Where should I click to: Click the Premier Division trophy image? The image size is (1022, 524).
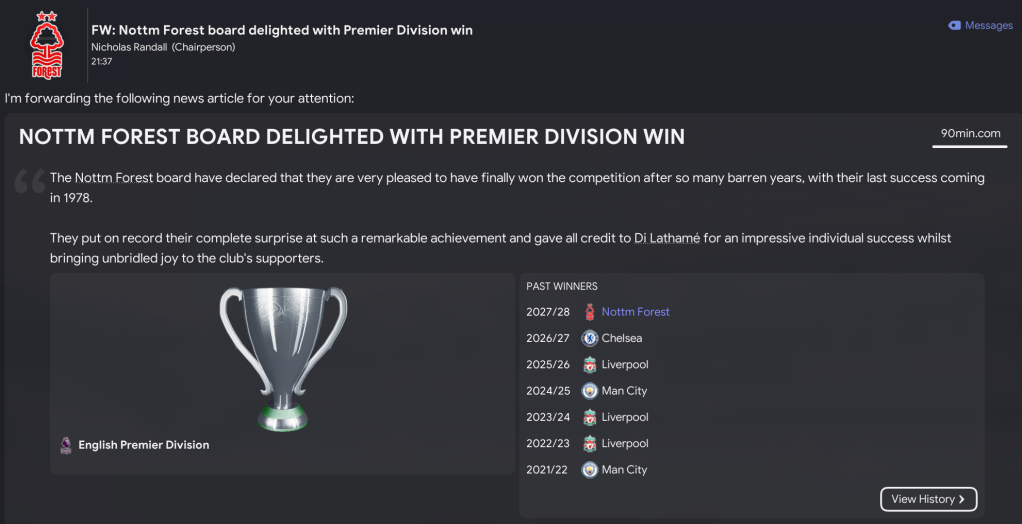283,358
